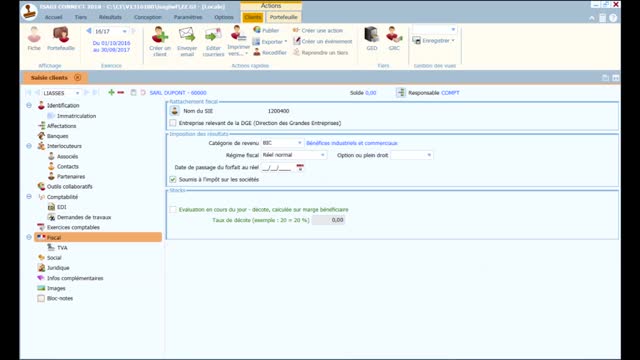
Task: Click the Responsable COMPT link
Action: pyautogui.click(x=450, y=93)
